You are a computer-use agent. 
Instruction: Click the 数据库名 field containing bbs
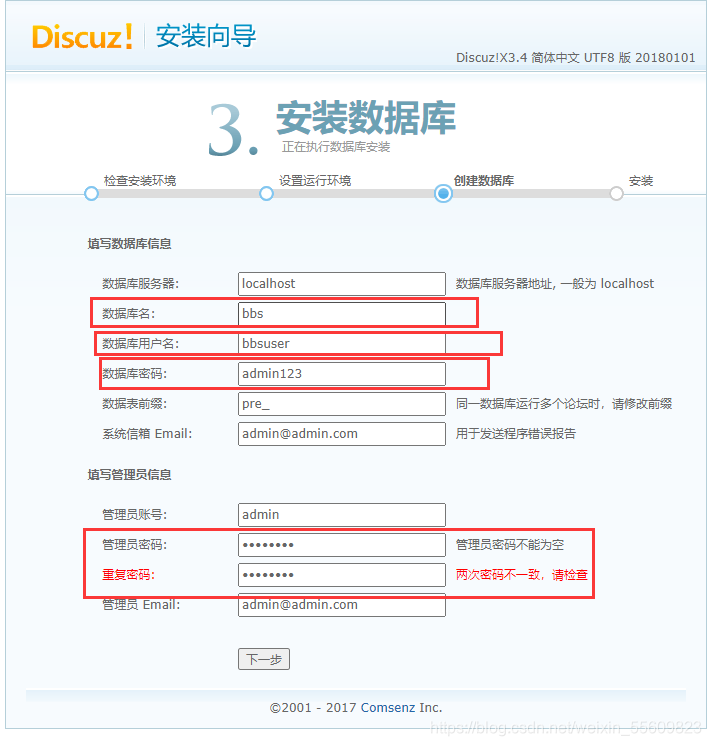(342, 314)
